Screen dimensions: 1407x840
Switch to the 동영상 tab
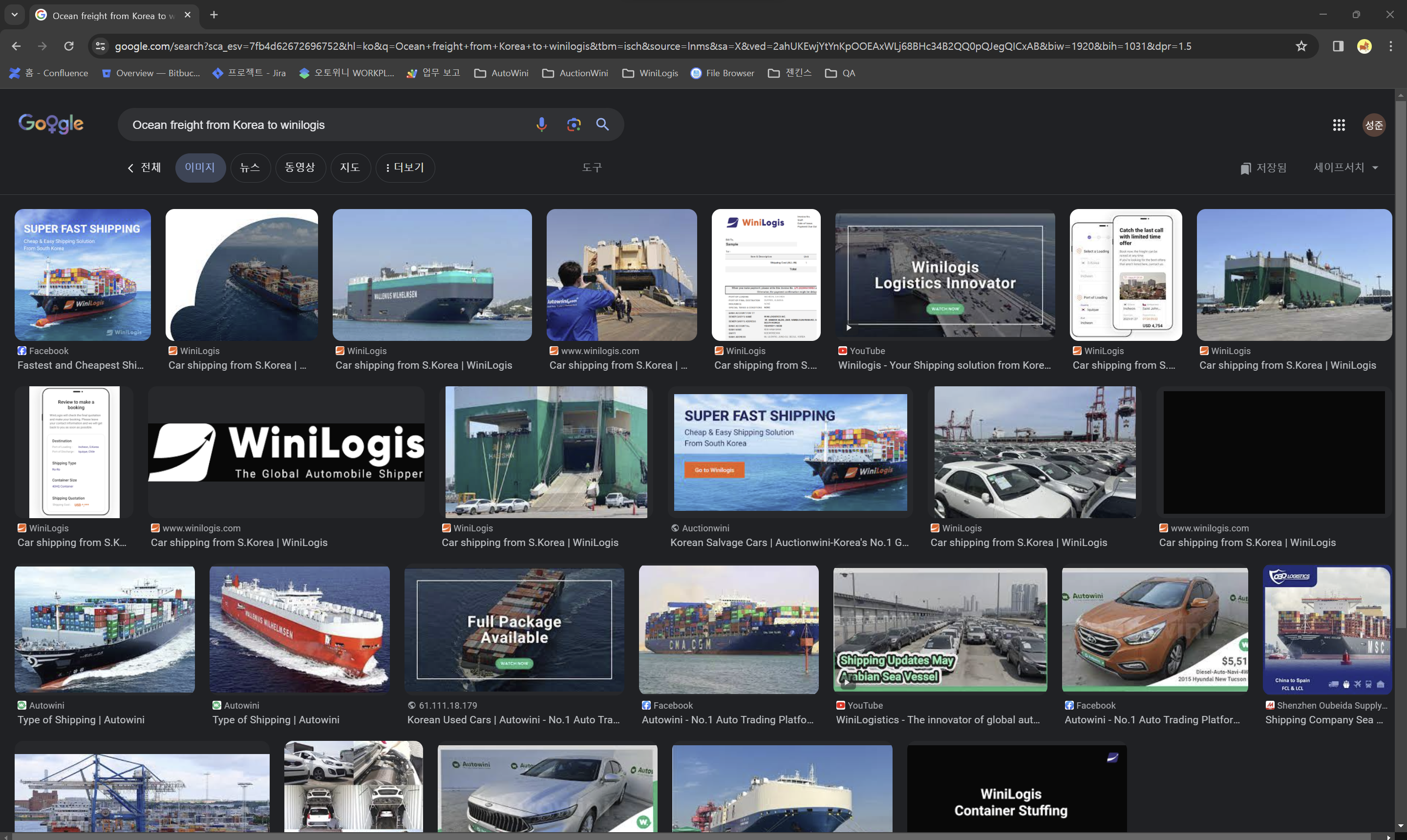click(299, 168)
